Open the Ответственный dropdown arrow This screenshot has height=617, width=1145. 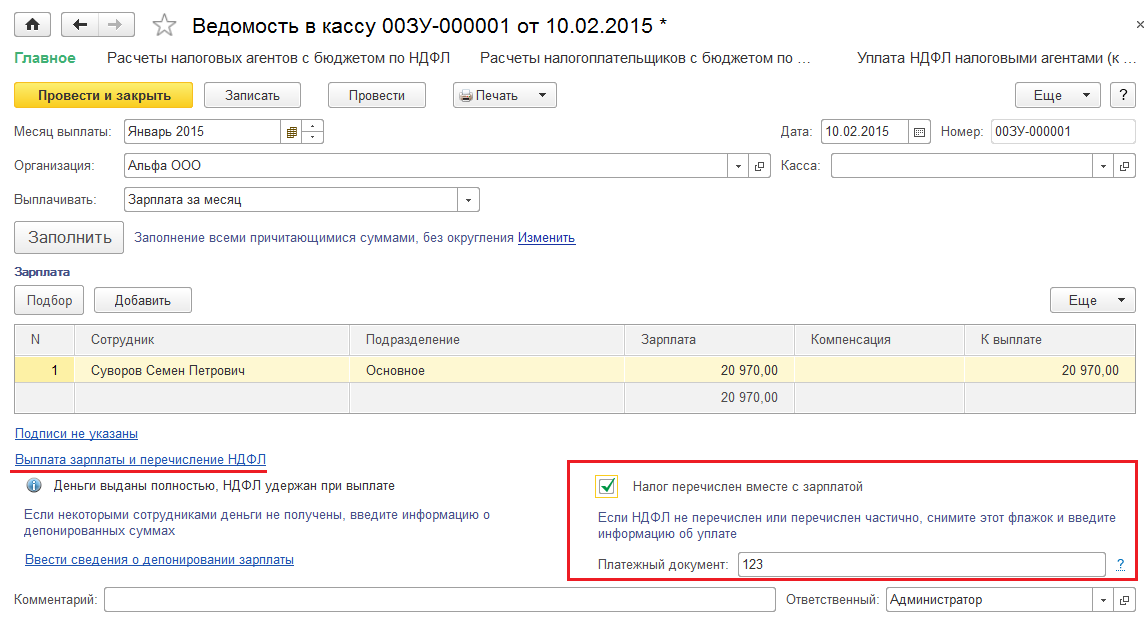tap(1103, 600)
